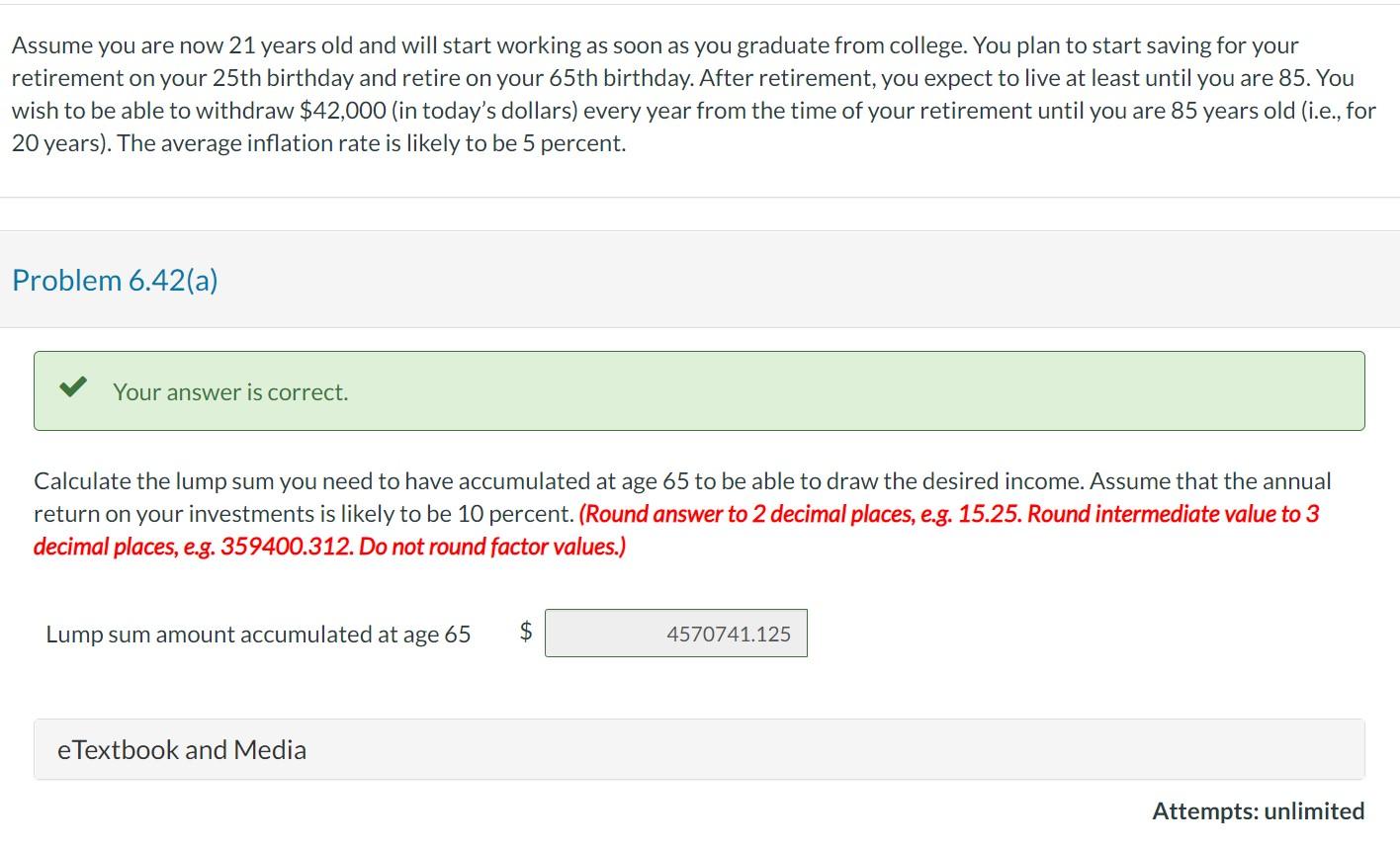Viewport: 1400px width, 849px height.
Task: Click the answer field showing 4570741.125
Action: pos(676,633)
